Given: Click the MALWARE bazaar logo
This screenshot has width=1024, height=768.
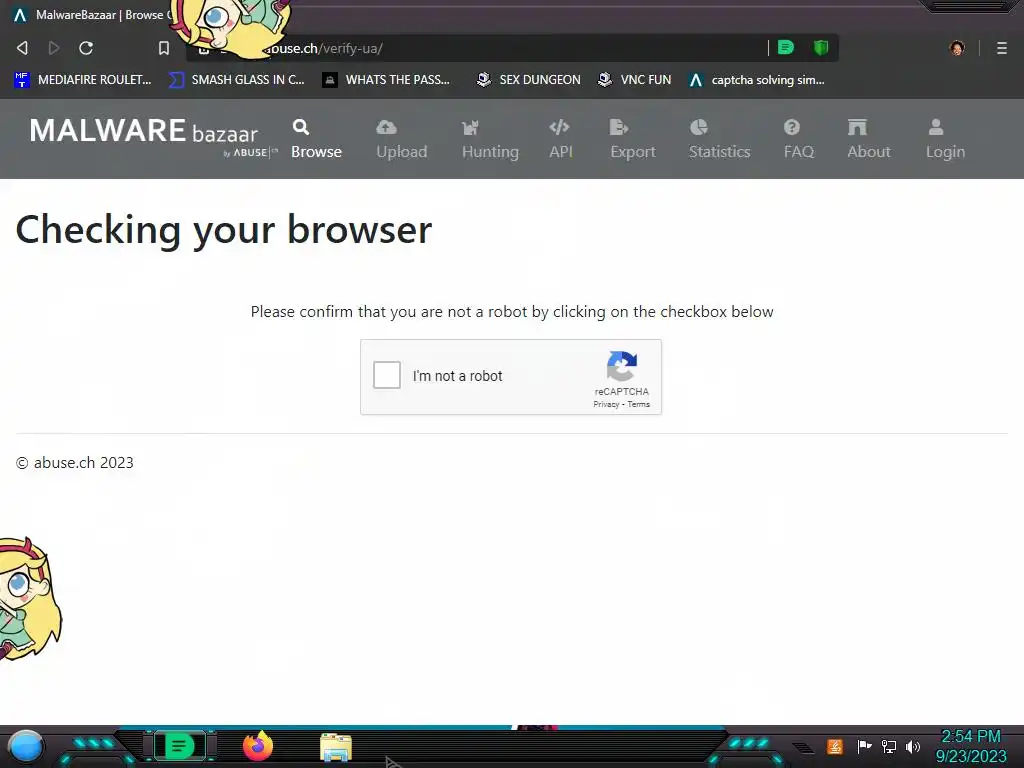Looking at the screenshot, I should 153,136.
